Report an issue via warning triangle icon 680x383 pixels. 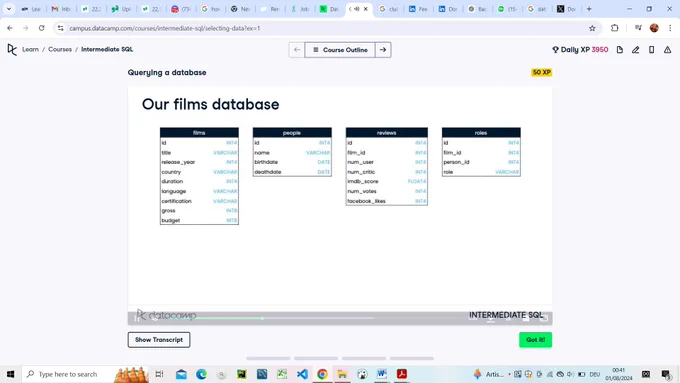point(667,50)
